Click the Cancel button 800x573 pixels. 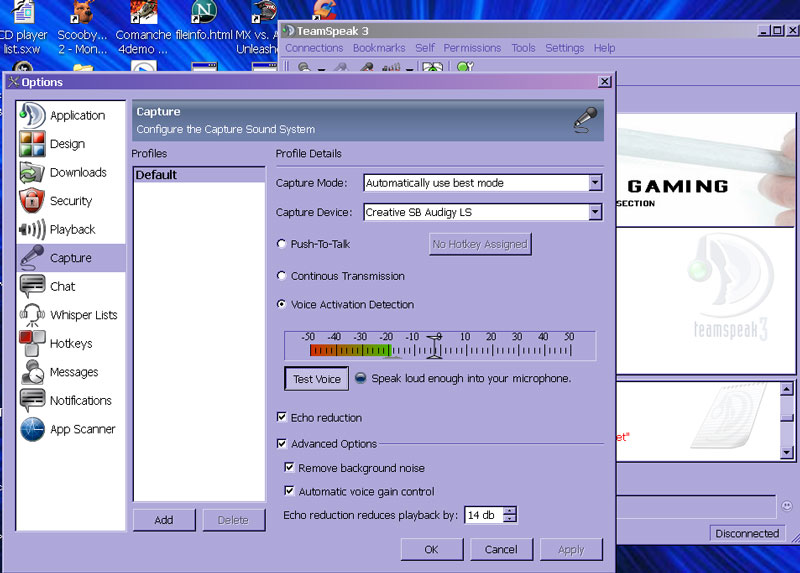[x=501, y=550]
